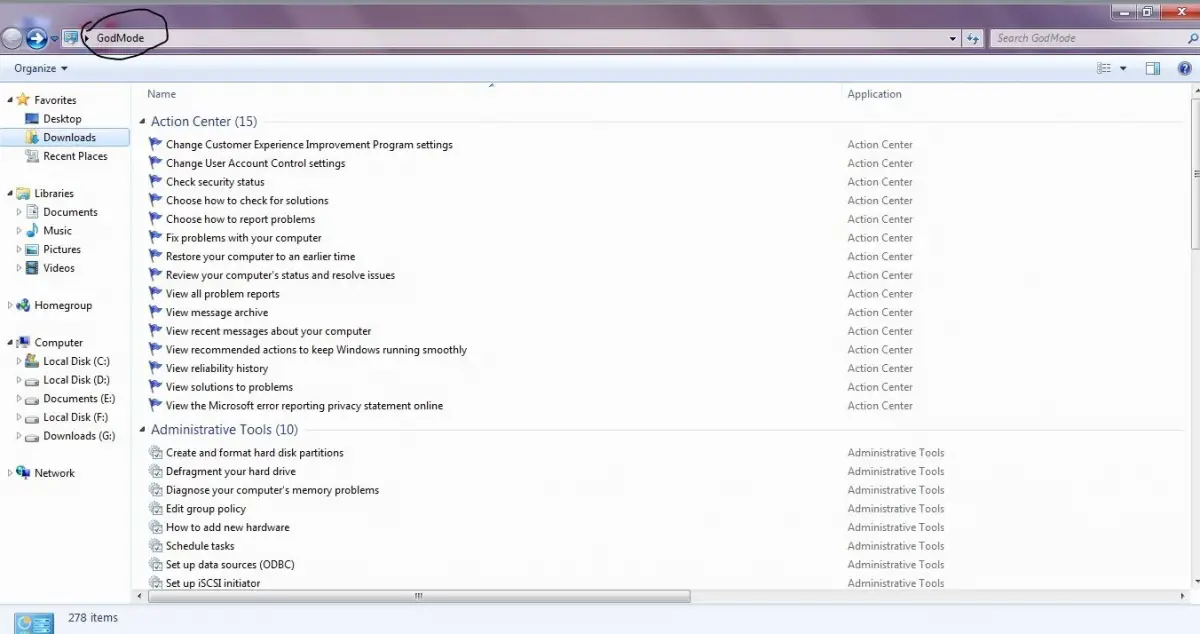Viewport: 1200px width, 634px height.
Task: Click the change view icon
Action: tap(1104, 68)
